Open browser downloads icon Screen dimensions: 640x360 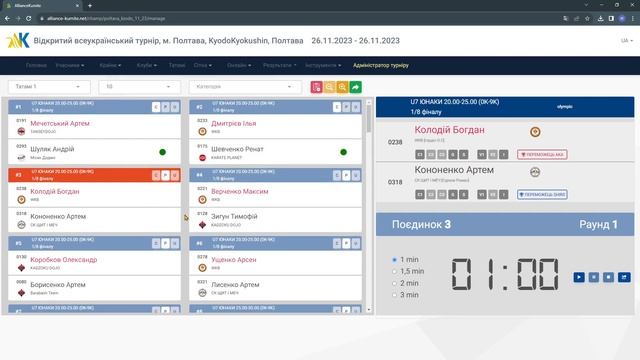coord(600,18)
